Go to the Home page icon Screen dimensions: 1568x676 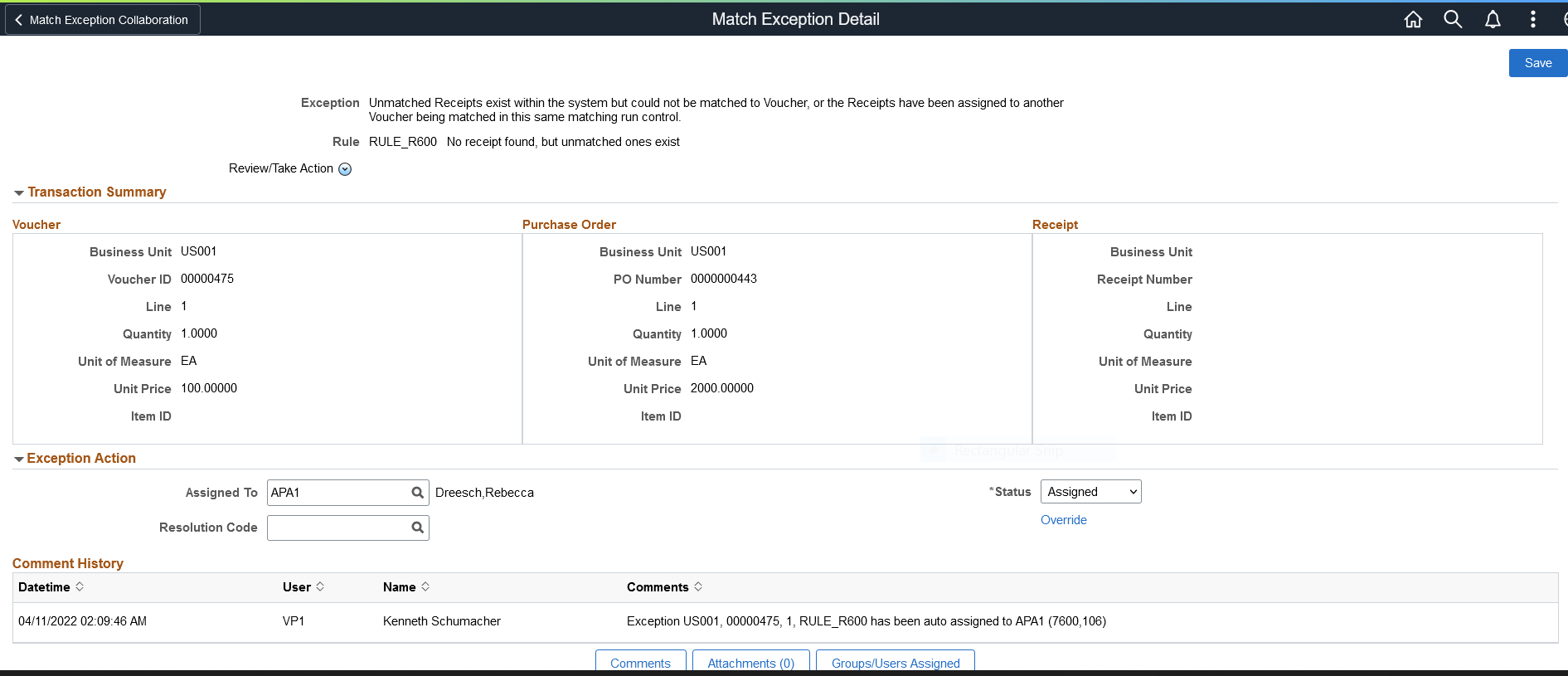[1413, 19]
